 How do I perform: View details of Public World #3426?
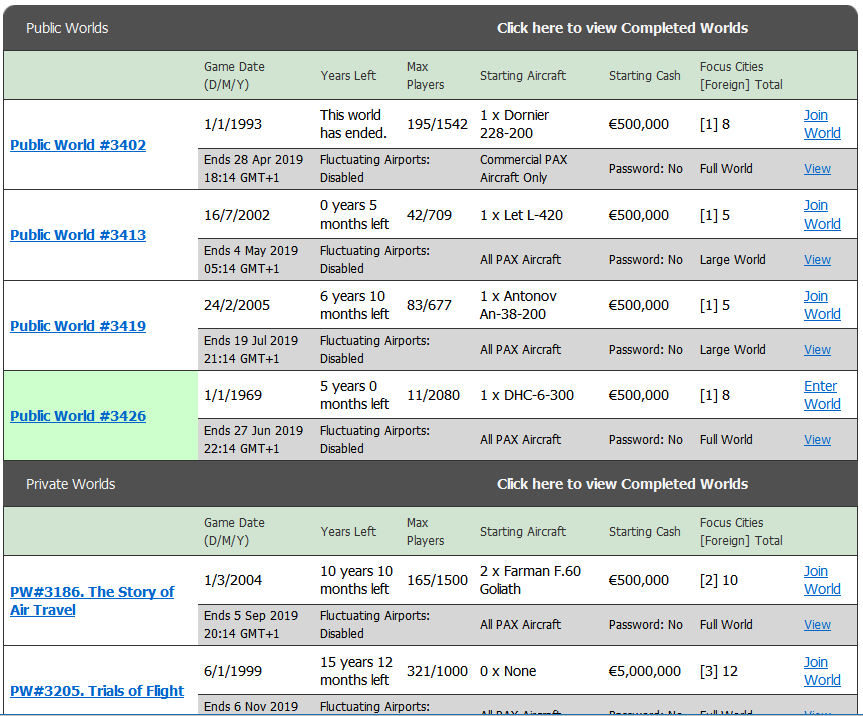pyautogui.click(x=817, y=440)
